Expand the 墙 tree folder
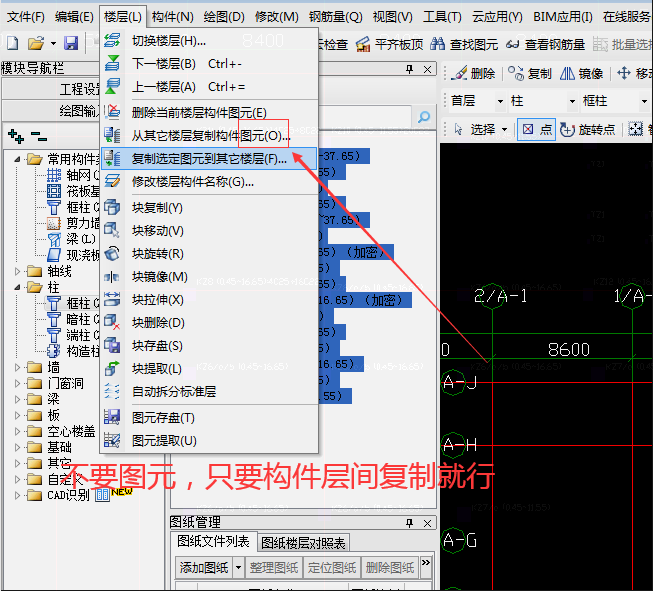This screenshot has width=653, height=591. click(17, 367)
